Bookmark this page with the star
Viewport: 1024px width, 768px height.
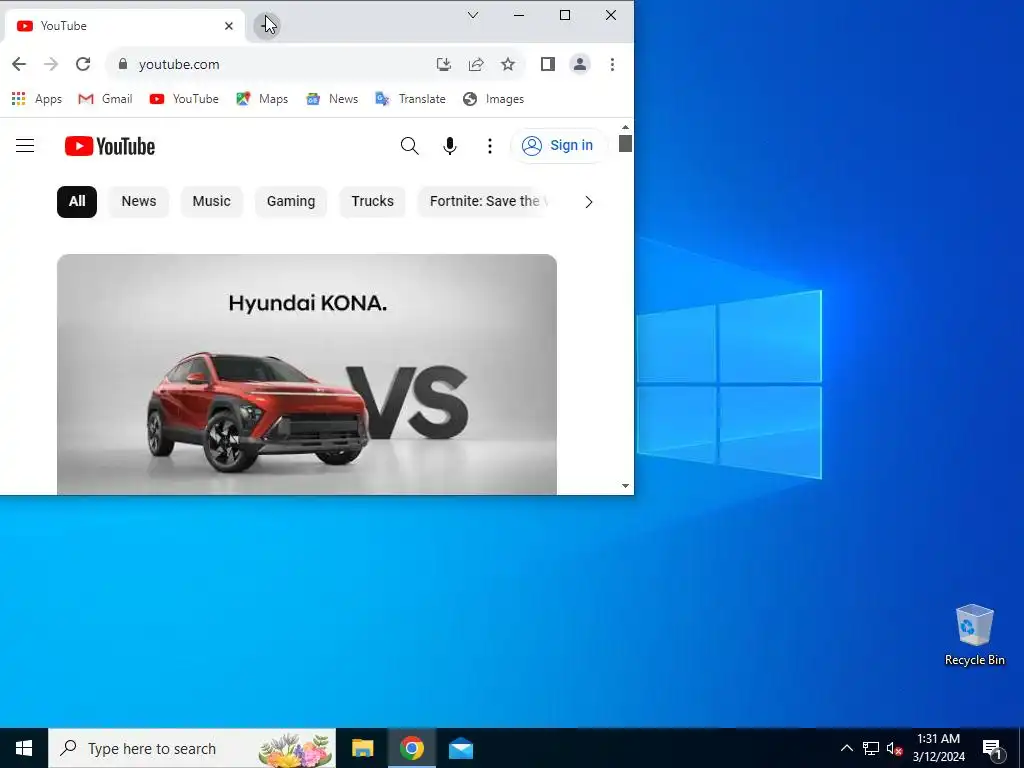point(508,64)
